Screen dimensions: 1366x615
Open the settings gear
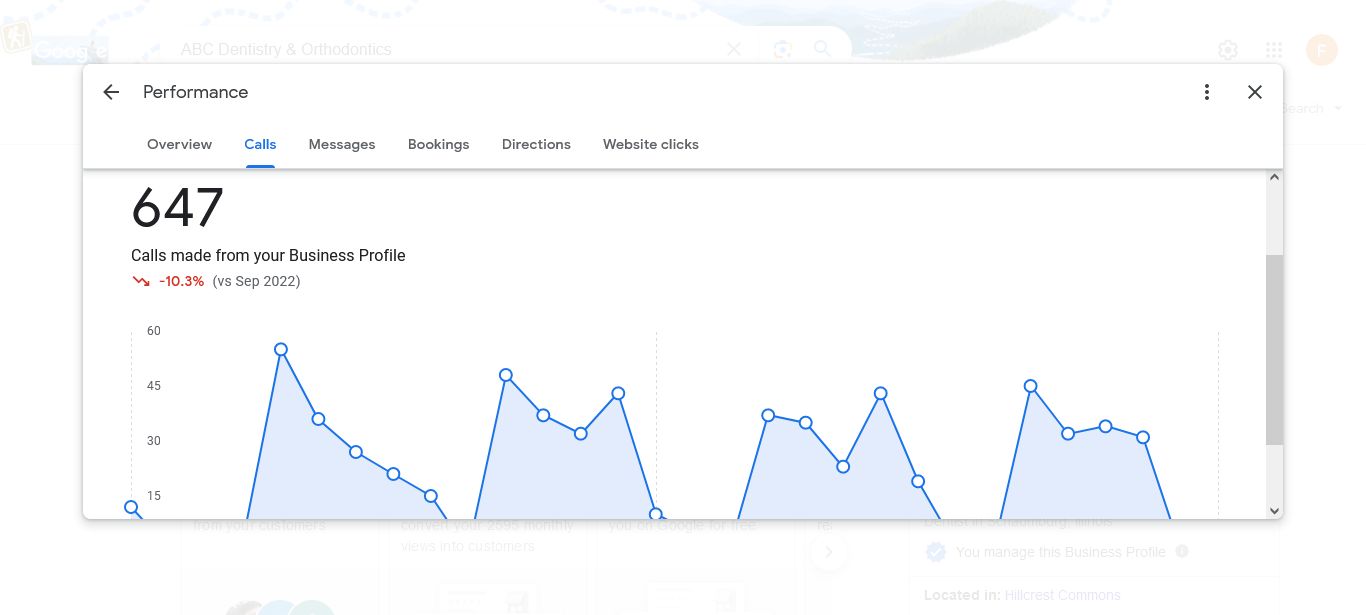(1228, 50)
